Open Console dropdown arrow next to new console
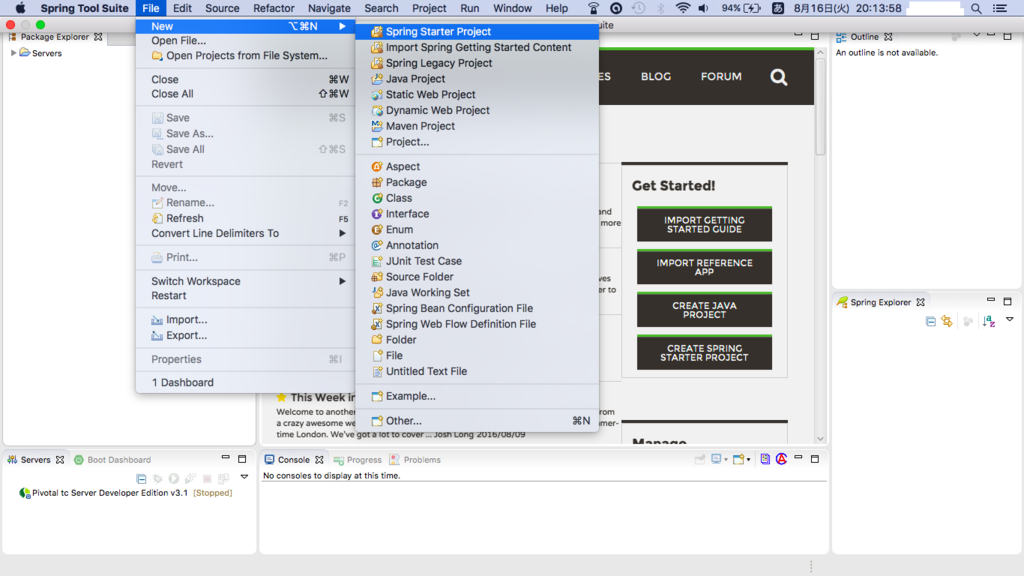 tap(748, 460)
